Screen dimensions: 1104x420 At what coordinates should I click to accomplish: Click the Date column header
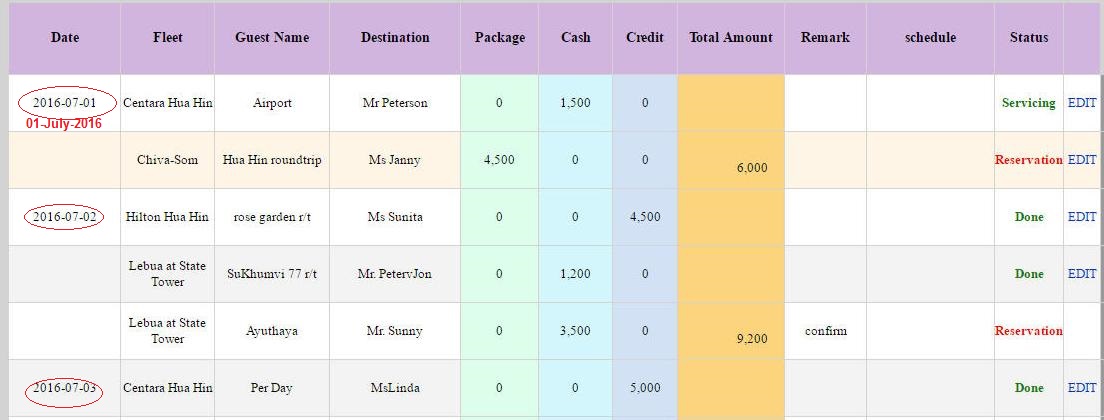coord(65,38)
